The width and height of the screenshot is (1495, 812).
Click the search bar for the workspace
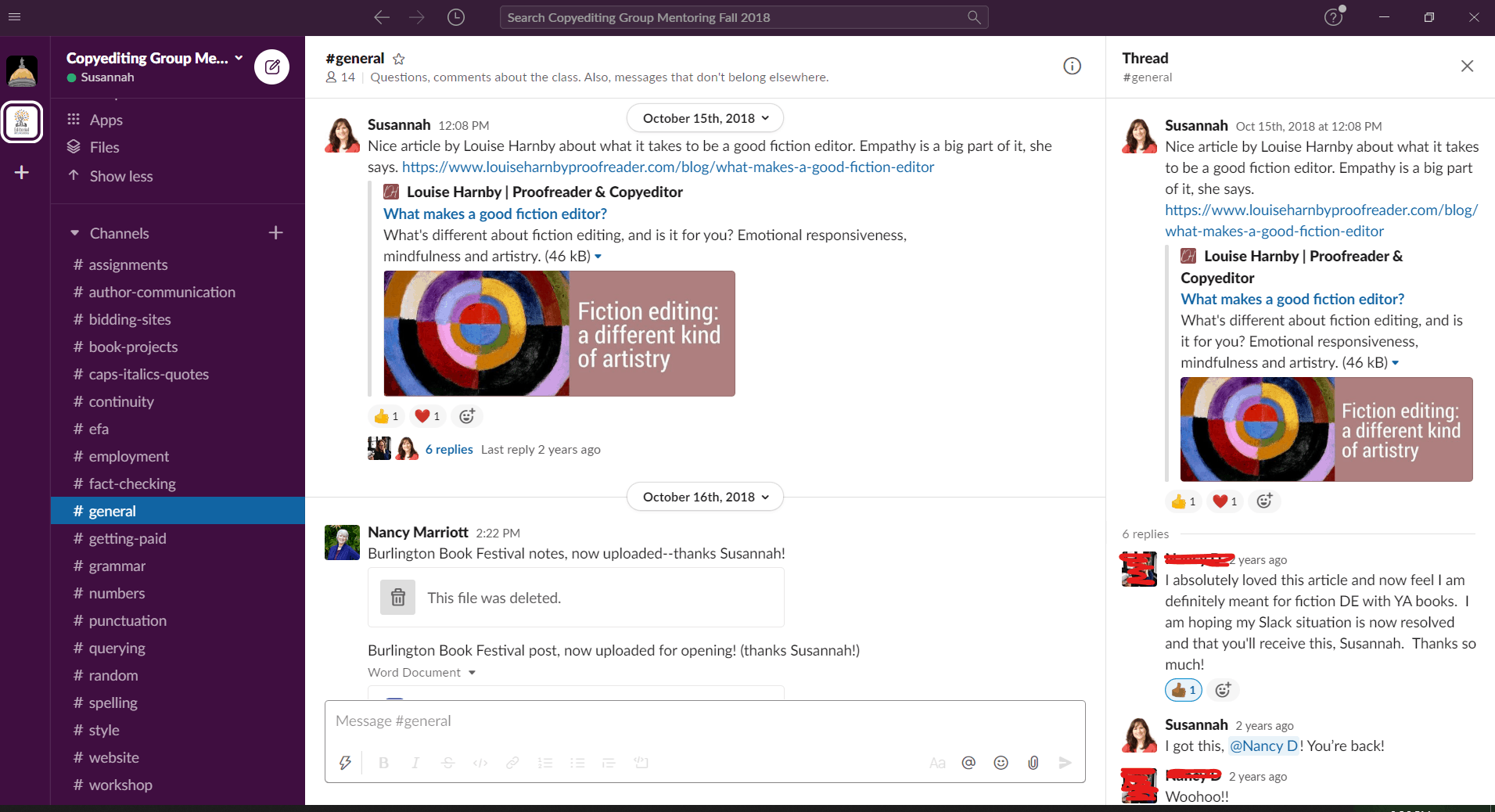click(744, 17)
